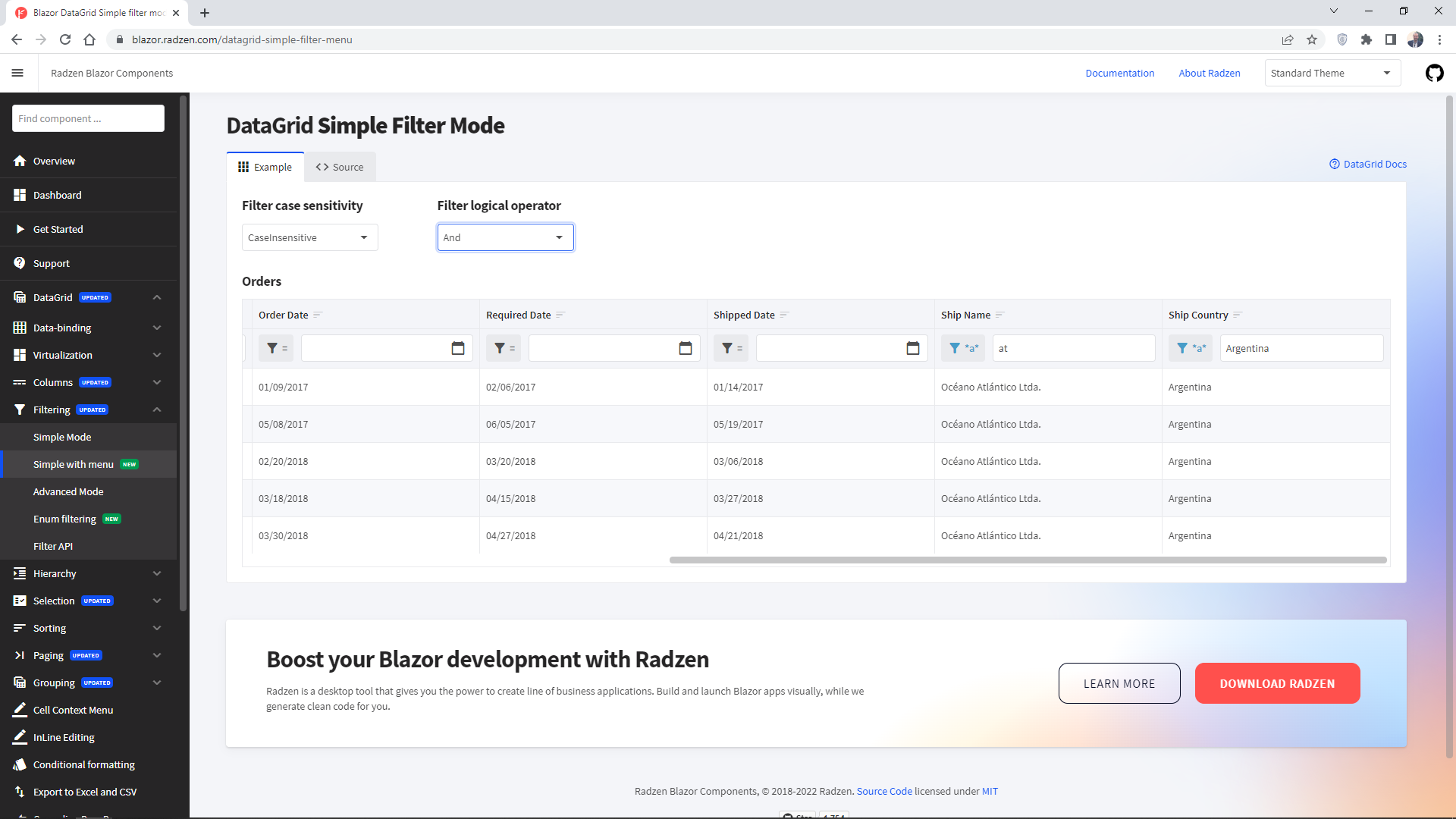Open the Documentation link
Viewport: 1456px width, 819px height.
1119,73
